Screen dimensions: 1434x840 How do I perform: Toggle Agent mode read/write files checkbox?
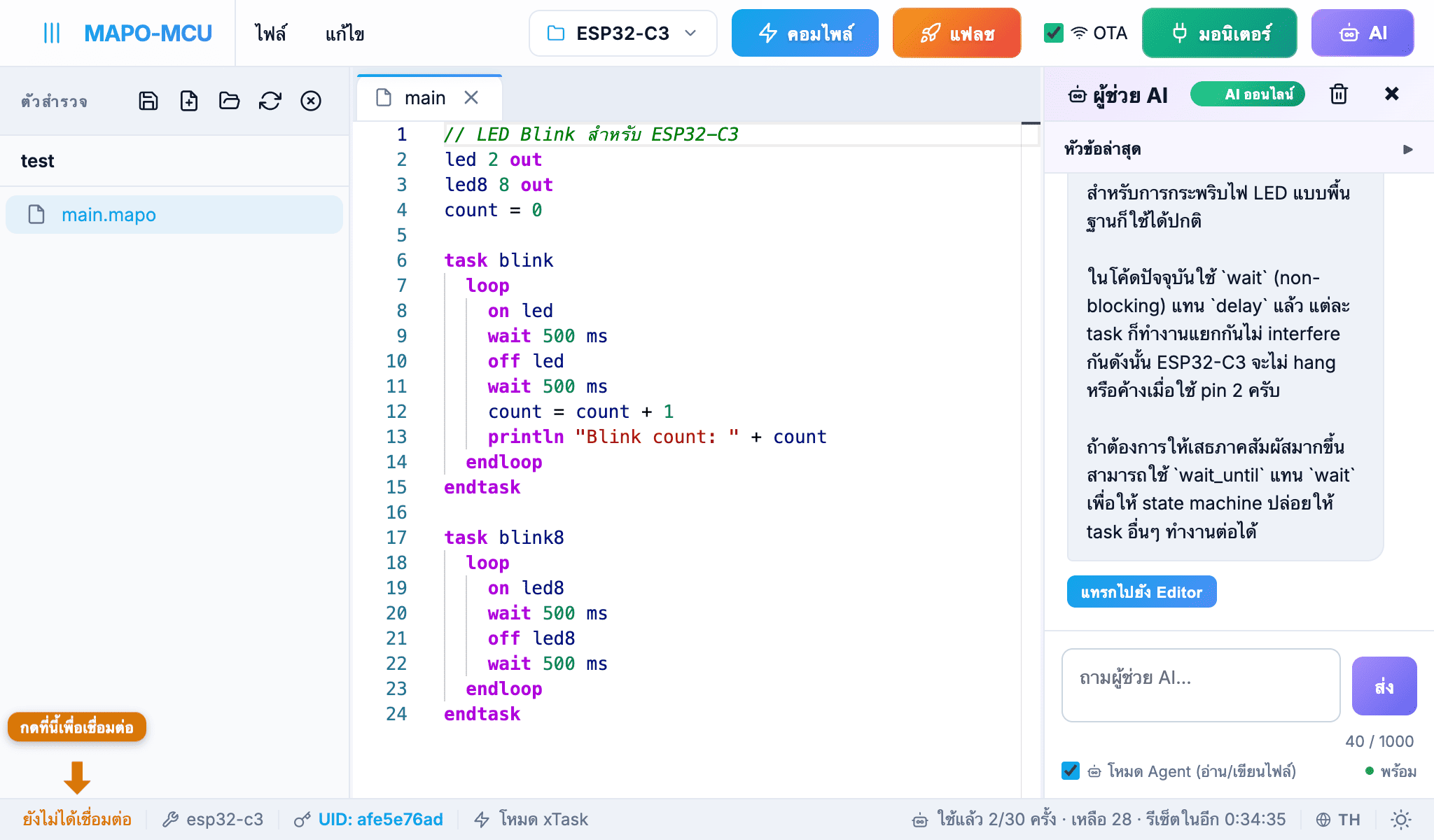(x=1071, y=771)
